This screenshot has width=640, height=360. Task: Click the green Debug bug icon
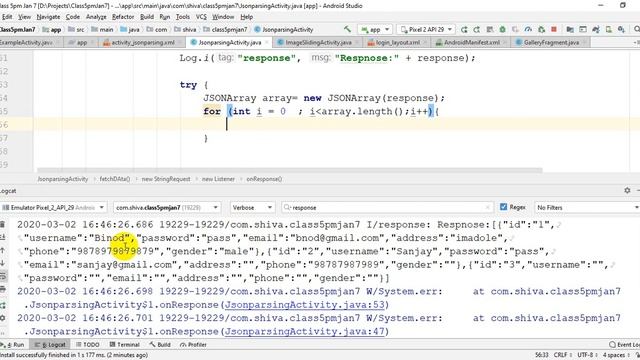pyautogui.click(x=502, y=29)
